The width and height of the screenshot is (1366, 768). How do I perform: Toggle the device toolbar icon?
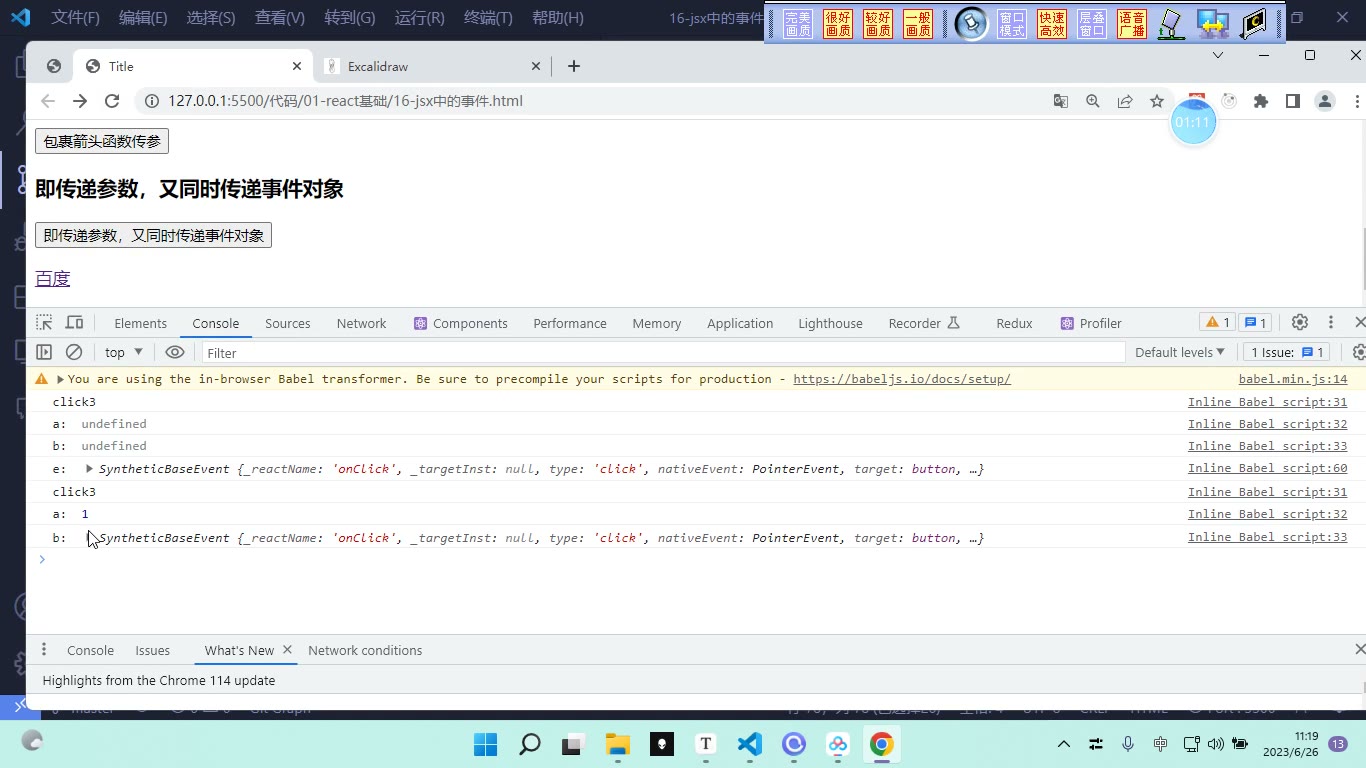coord(74,322)
